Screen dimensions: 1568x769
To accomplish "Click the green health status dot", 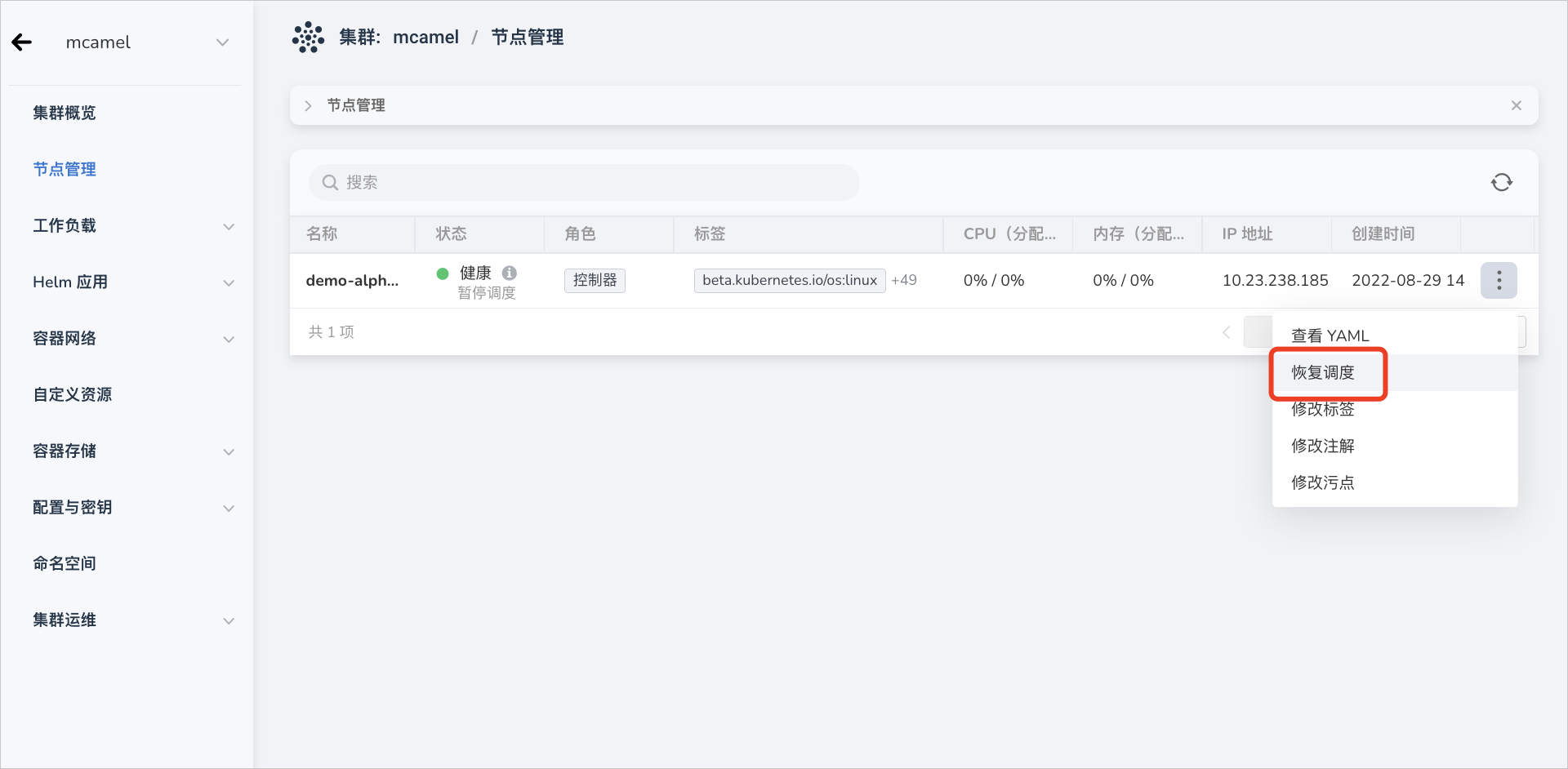I will (443, 273).
